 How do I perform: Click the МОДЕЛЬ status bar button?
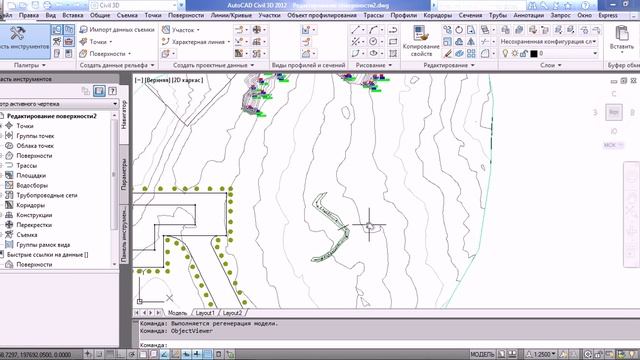coord(482,354)
